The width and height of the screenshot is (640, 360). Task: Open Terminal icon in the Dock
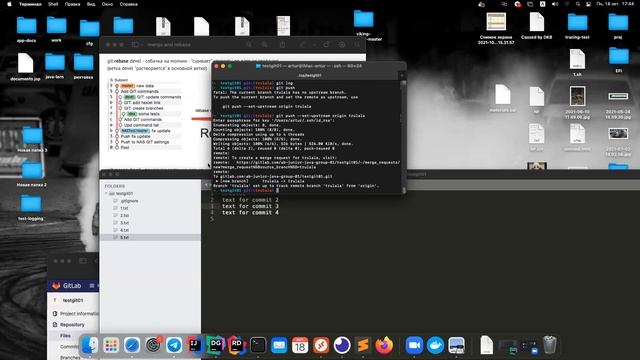258,345
